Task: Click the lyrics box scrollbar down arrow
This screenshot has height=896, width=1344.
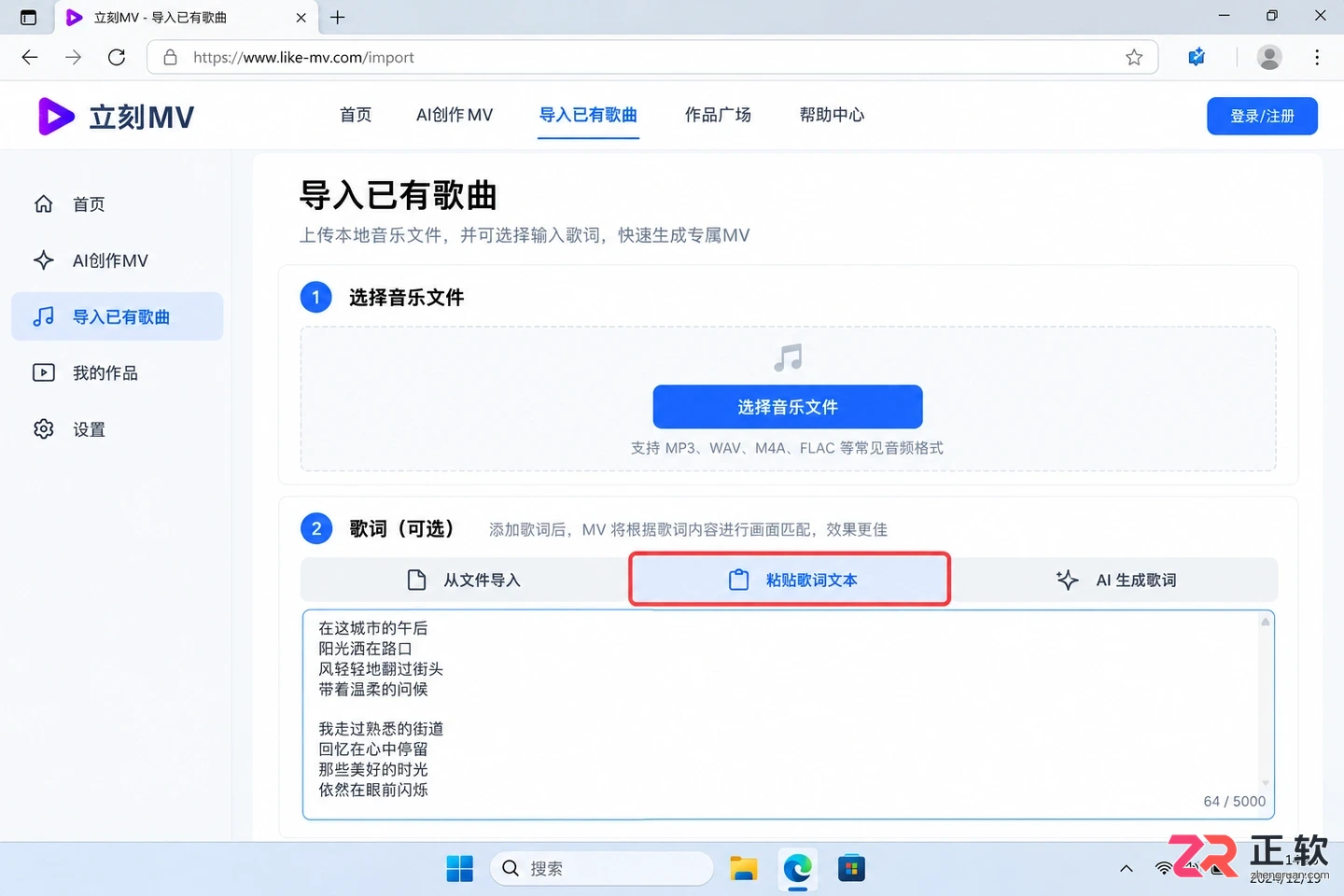Action: pos(1266,783)
